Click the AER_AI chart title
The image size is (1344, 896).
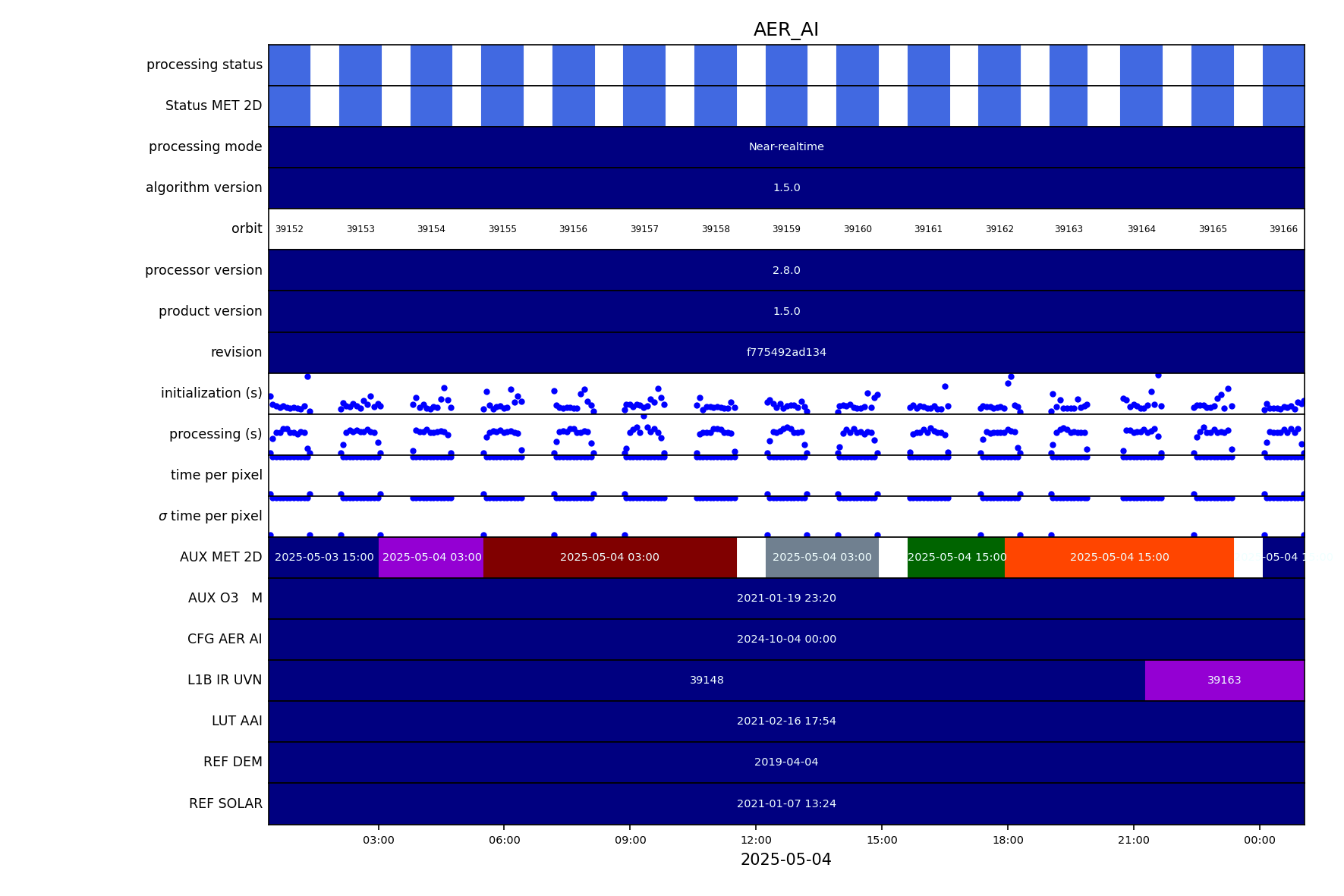coord(785,30)
